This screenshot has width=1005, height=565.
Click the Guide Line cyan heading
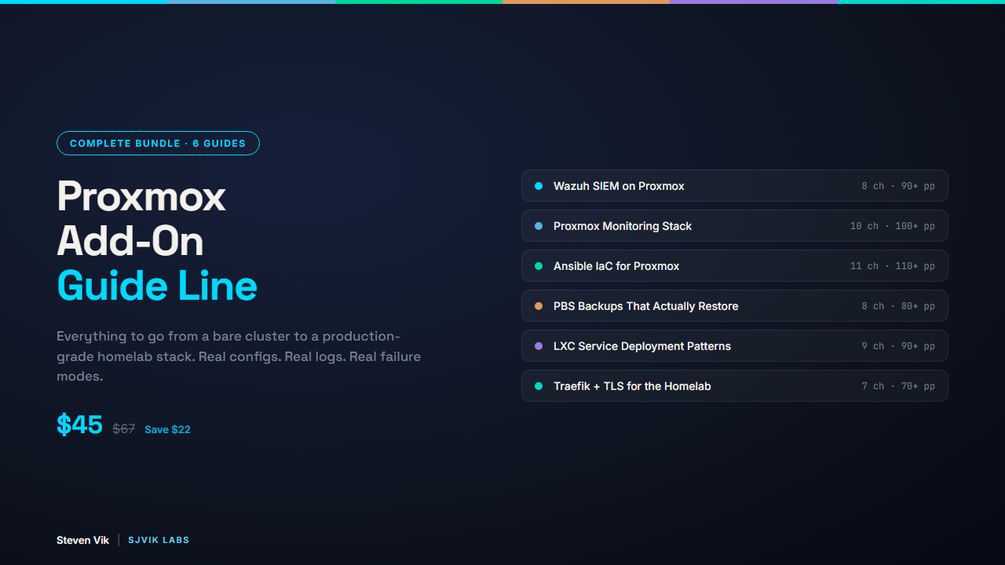[x=157, y=286]
